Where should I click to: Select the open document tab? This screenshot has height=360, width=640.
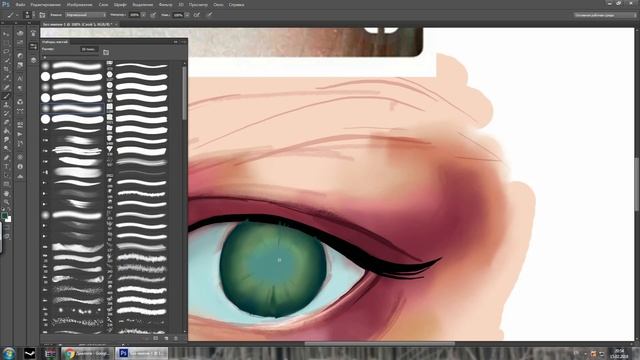point(77,24)
